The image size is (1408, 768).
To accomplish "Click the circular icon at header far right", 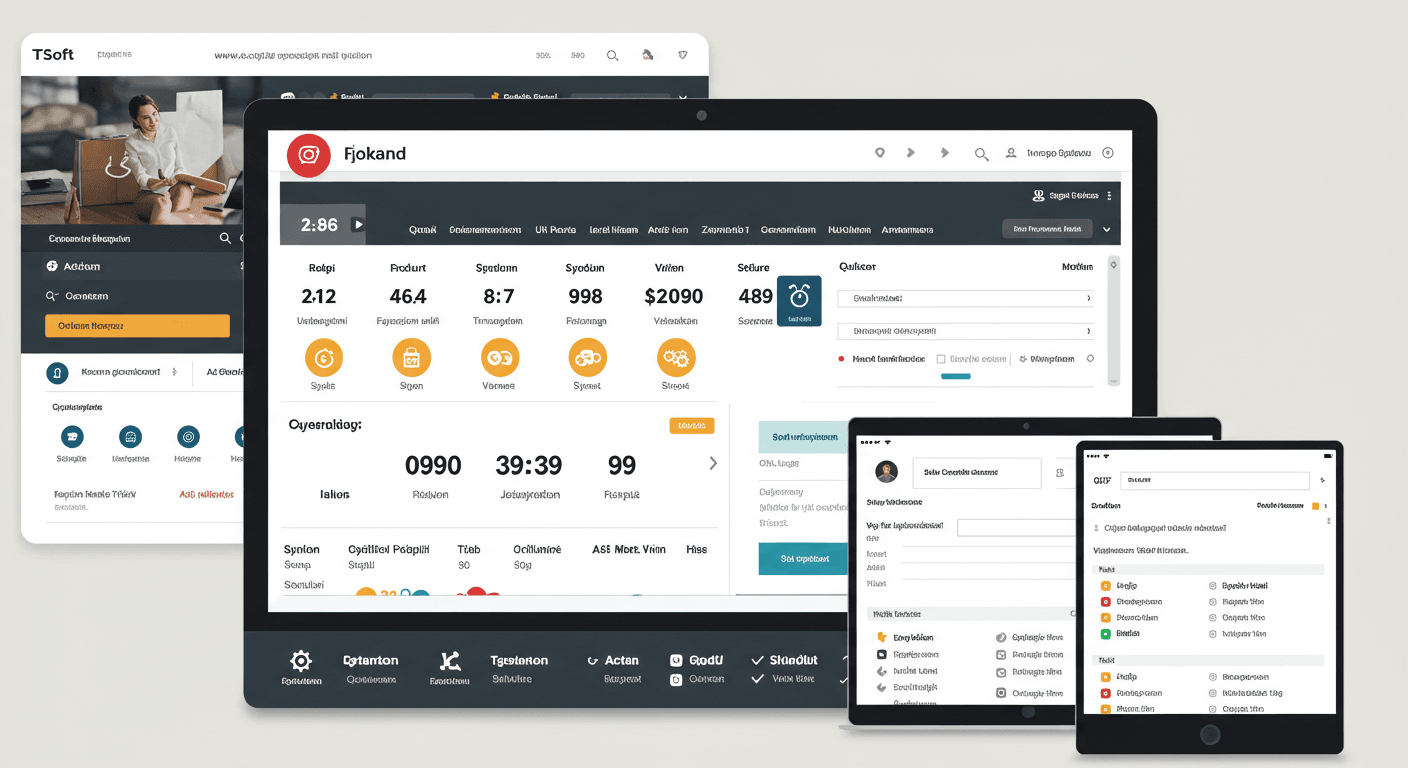I will pos(1107,153).
